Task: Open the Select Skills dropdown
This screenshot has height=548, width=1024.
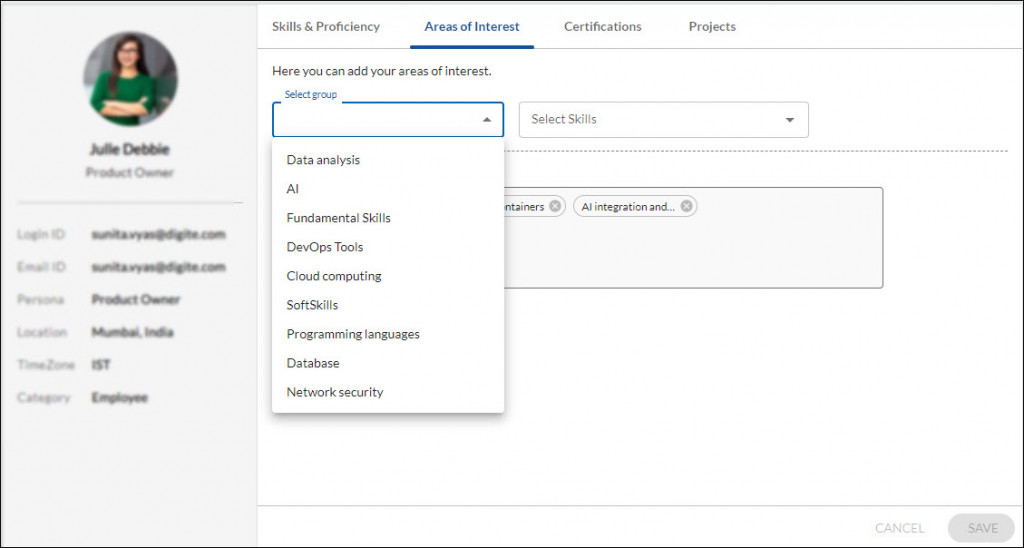Action: pyautogui.click(x=664, y=120)
